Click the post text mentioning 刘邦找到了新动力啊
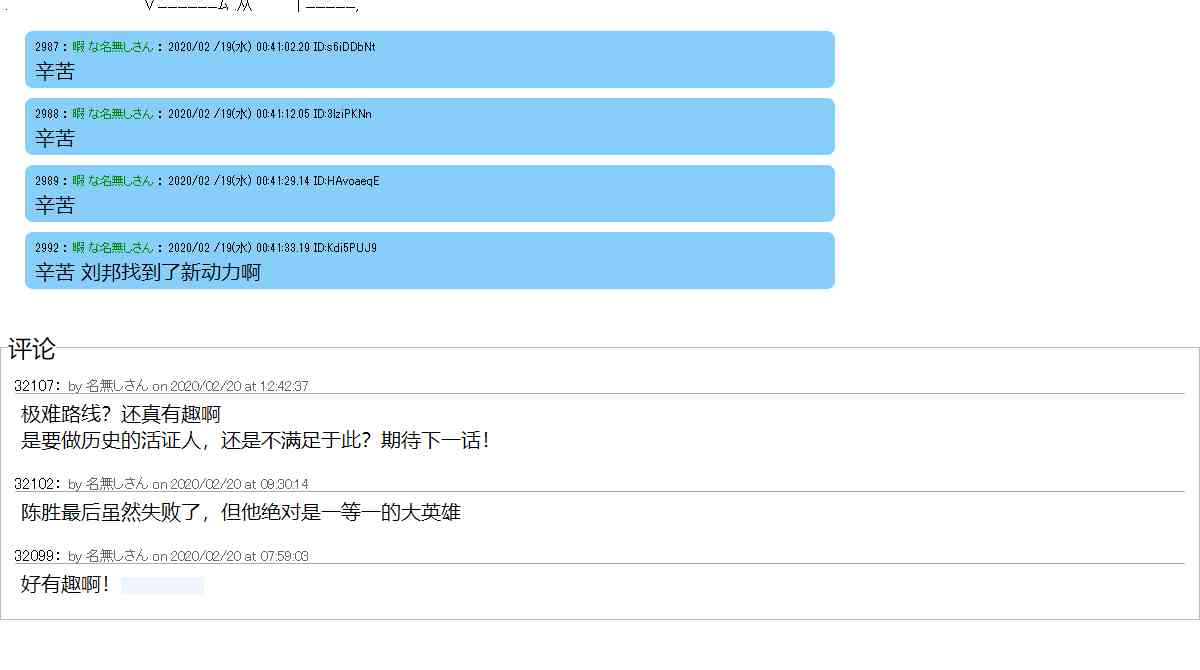 148,272
